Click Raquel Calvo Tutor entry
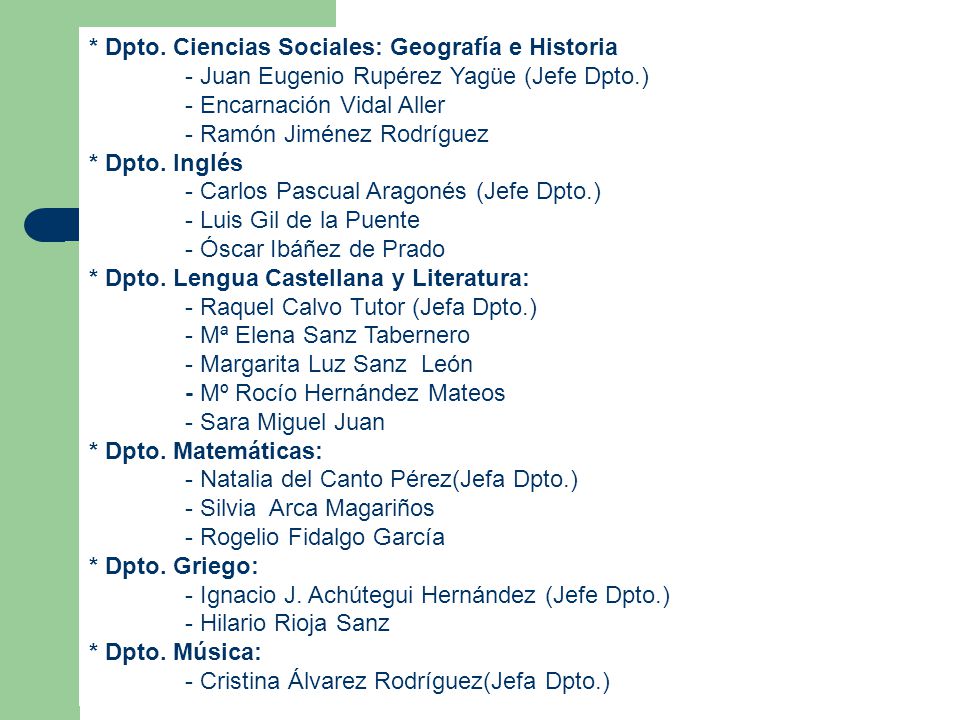 point(361,307)
